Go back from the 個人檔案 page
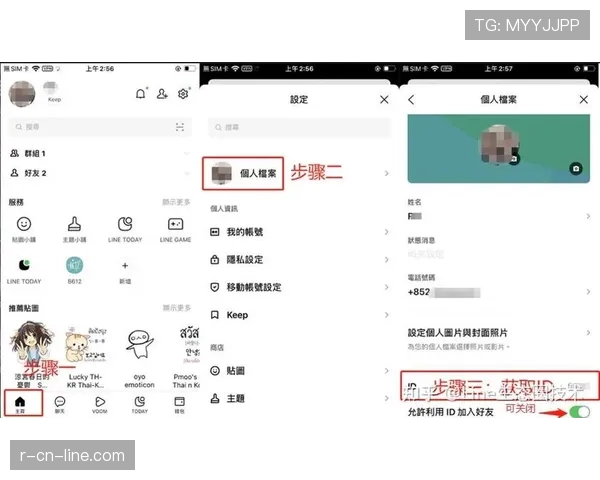The image size is (600, 480). click(x=411, y=100)
